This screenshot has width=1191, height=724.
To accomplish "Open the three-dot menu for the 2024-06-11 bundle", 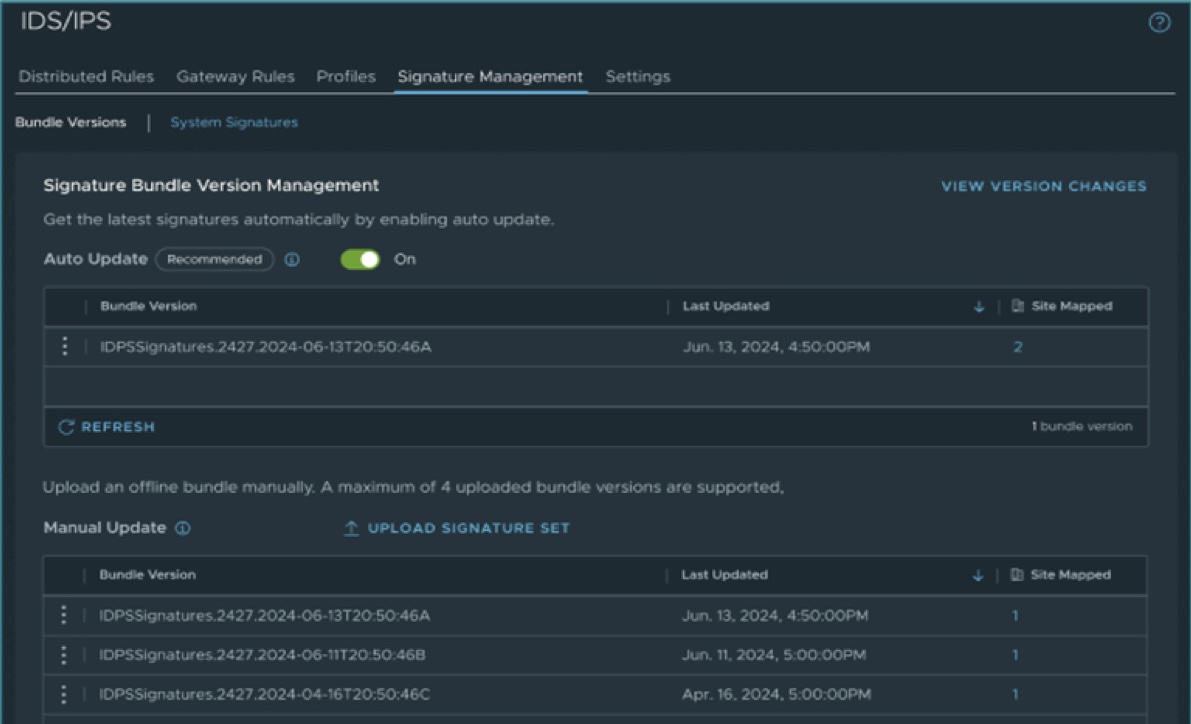I will pyautogui.click(x=64, y=655).
